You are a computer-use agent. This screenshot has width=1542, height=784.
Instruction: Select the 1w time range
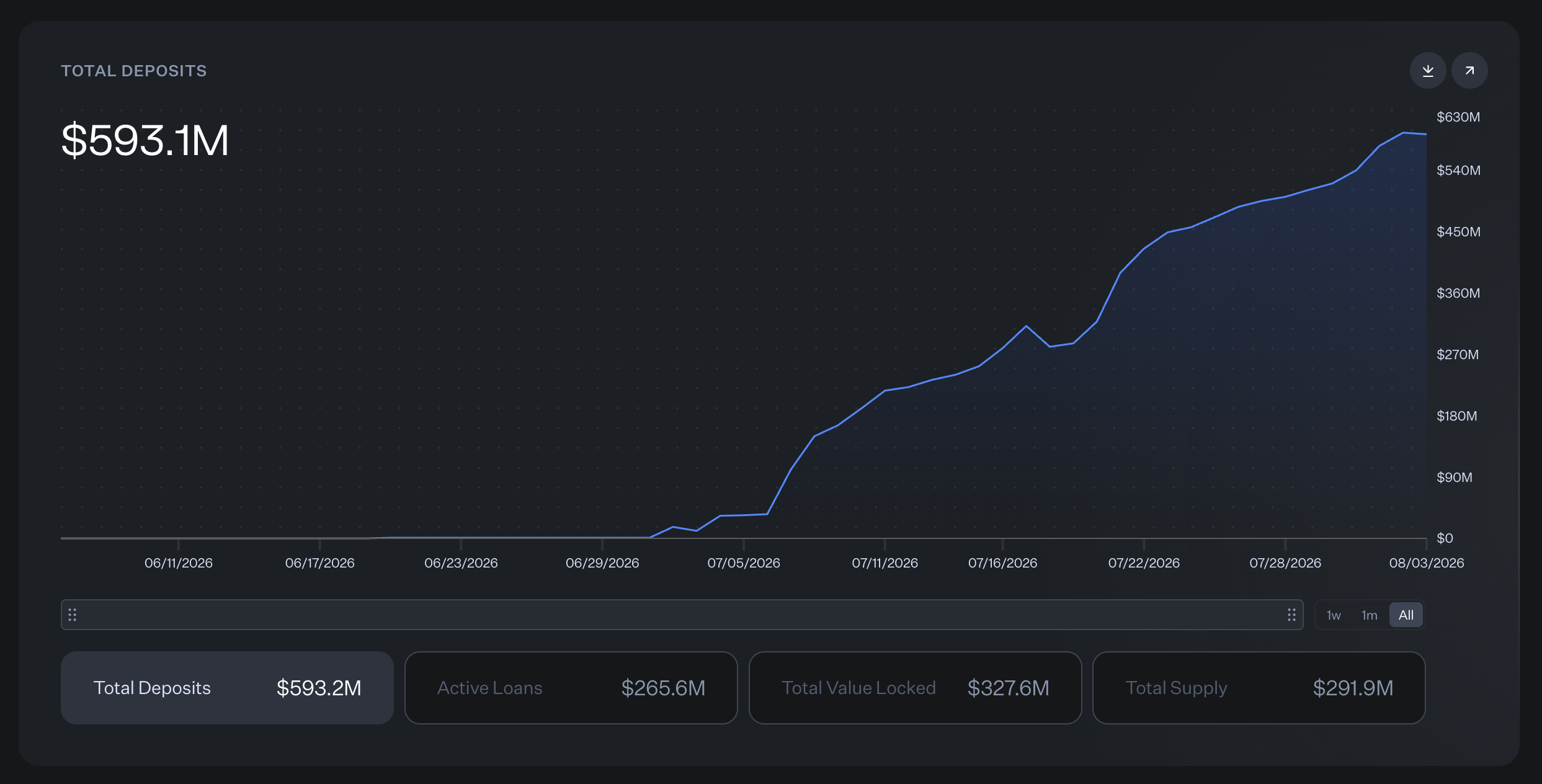1334,615
